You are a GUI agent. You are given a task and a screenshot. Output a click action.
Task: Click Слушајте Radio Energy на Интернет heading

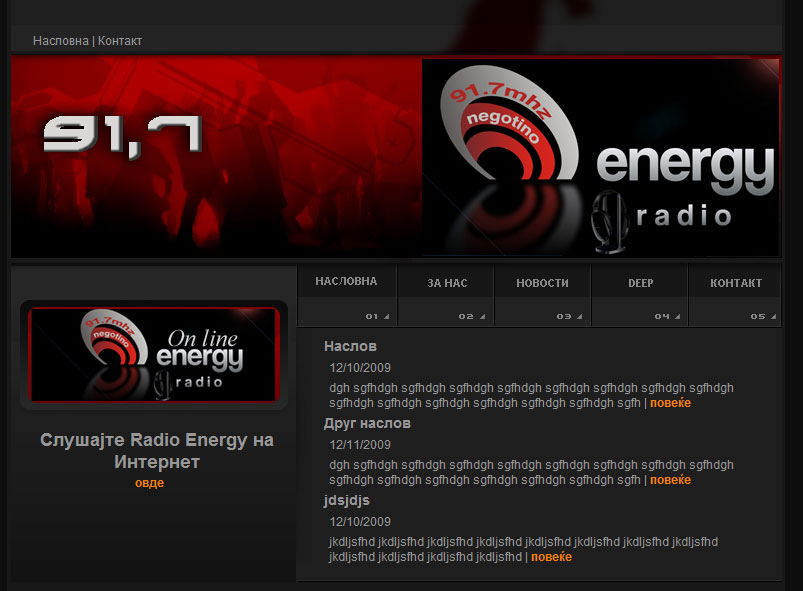[157, 451]
